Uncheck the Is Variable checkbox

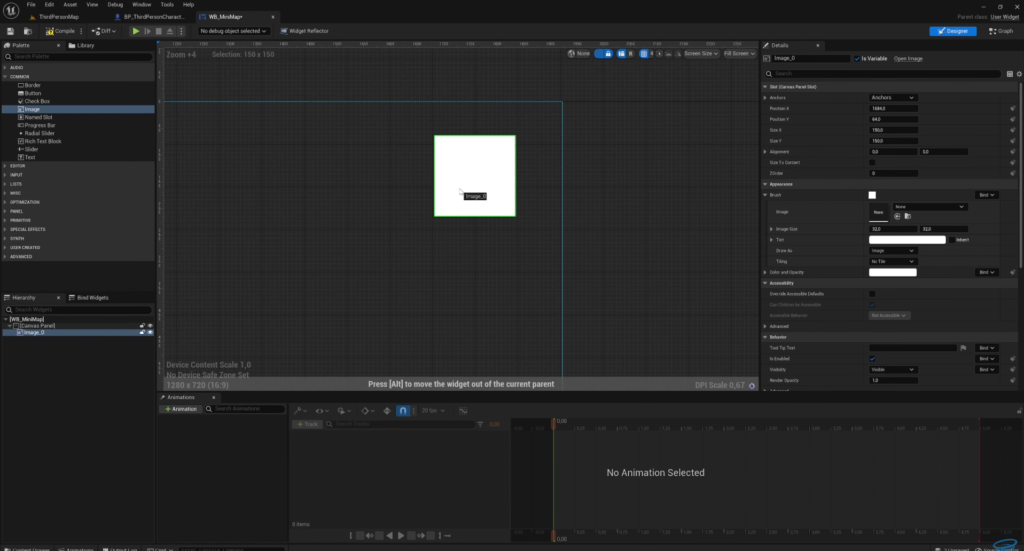[857, 59]
